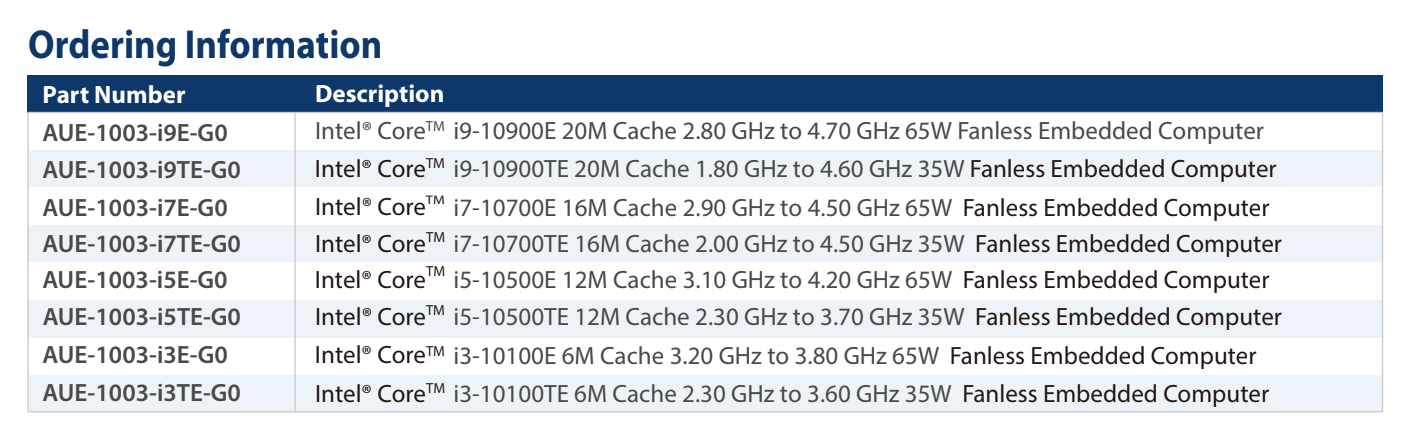The image size is (1416, 446).
Task: Click the i9-10900E 65W description
Action: (x=789, y=132)
